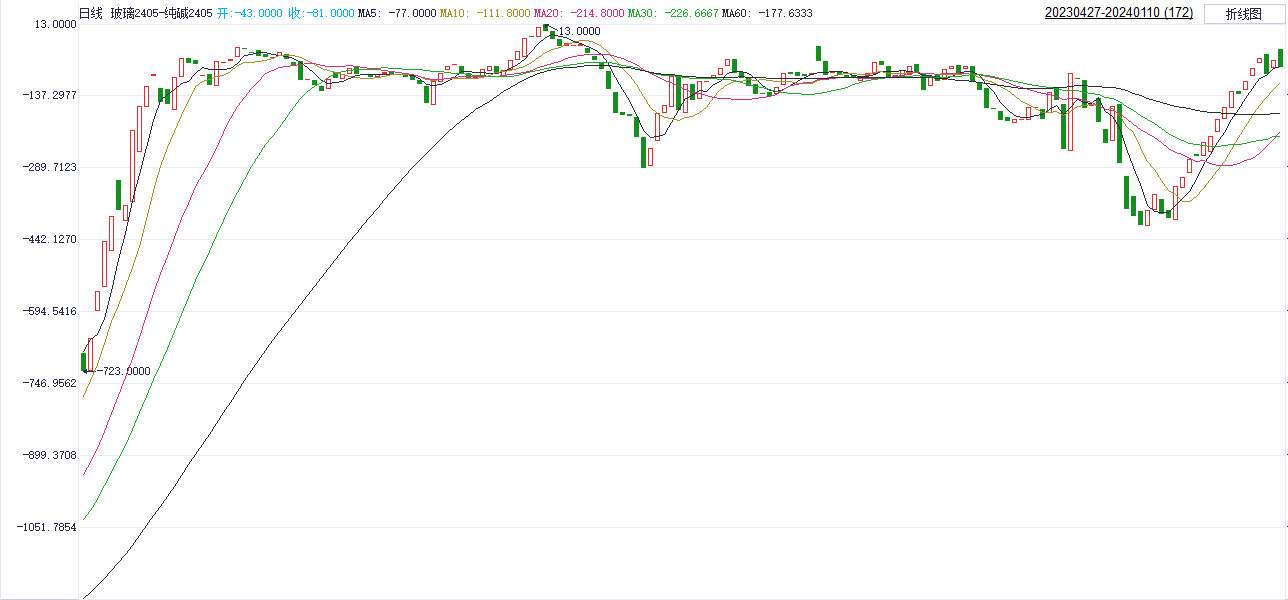
Task: Click the -1051.7854 y-axis label
Action: [x=46, y=527]
